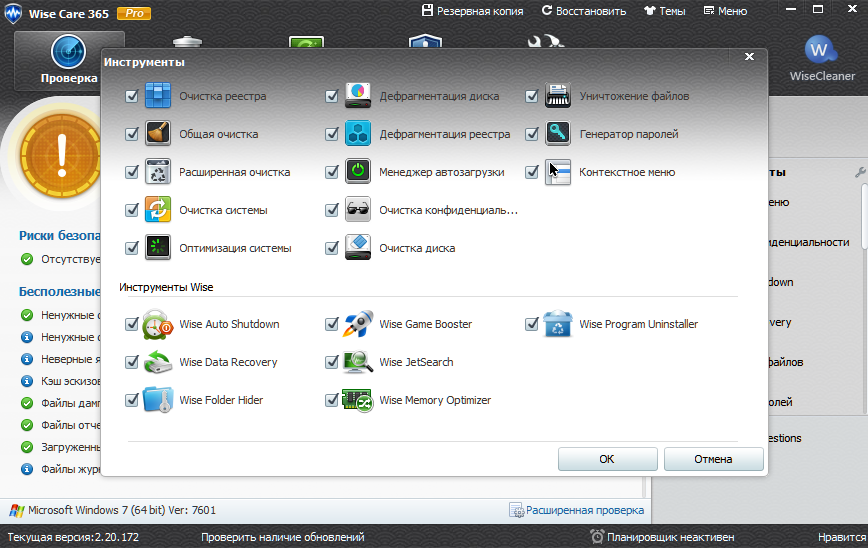Viewport: 868px width, 548px height.
Task: Toggle the Очистка системы checkbox
Action: coord(132,210)
